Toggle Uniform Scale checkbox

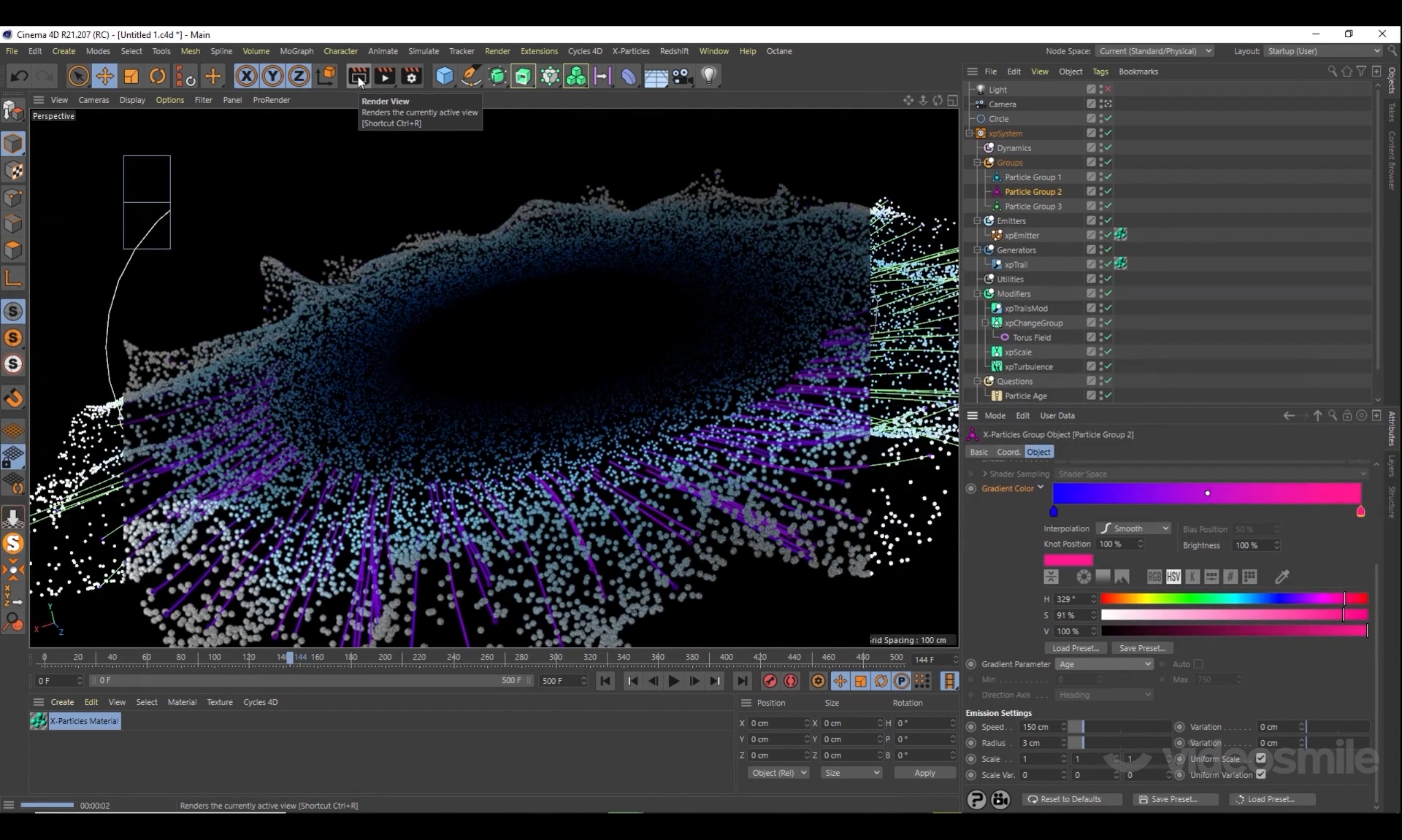[1260, 759]
